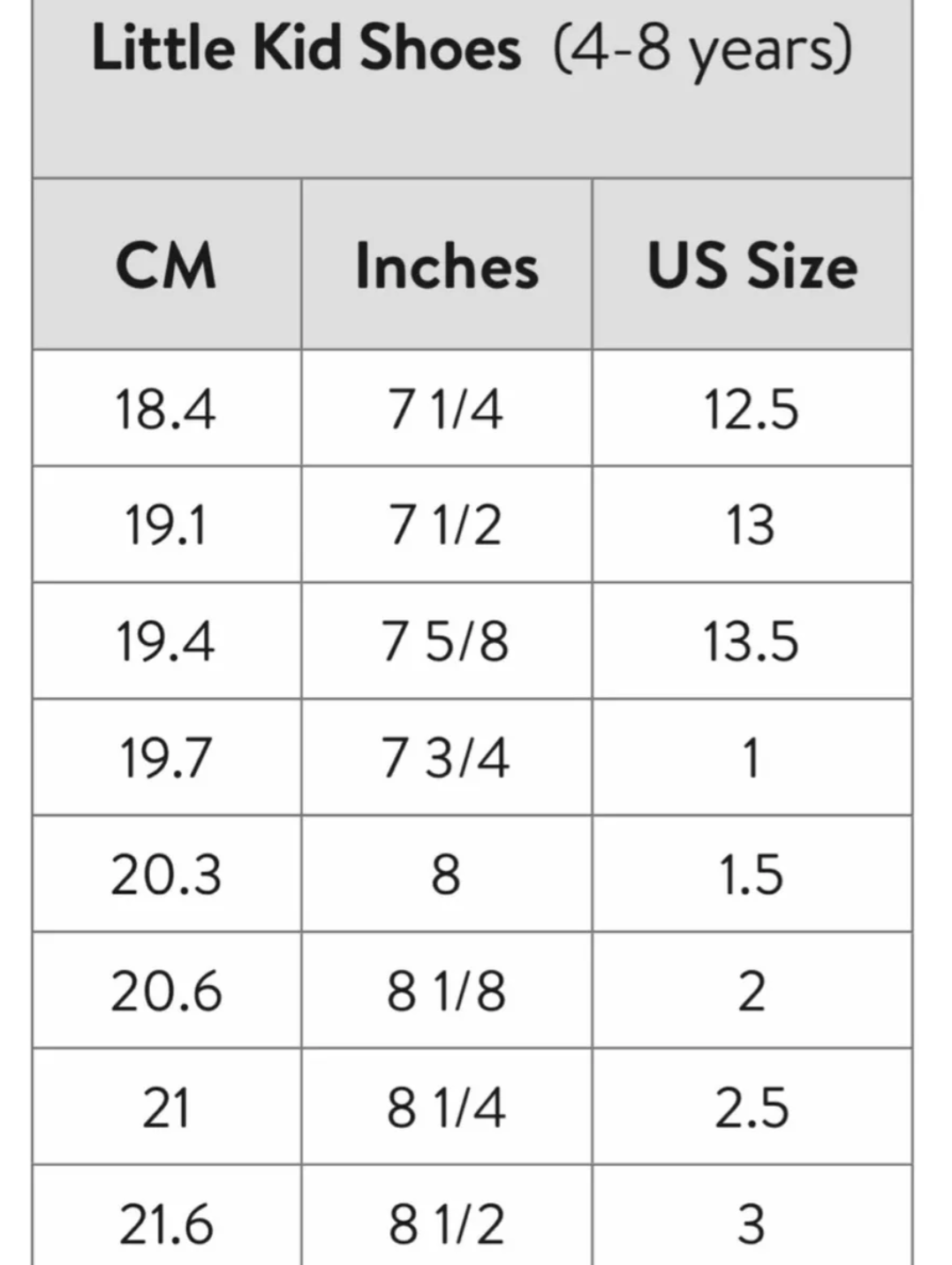Click the CM column header
This screenshot has height=1265, width=952.
pos(166,265)
